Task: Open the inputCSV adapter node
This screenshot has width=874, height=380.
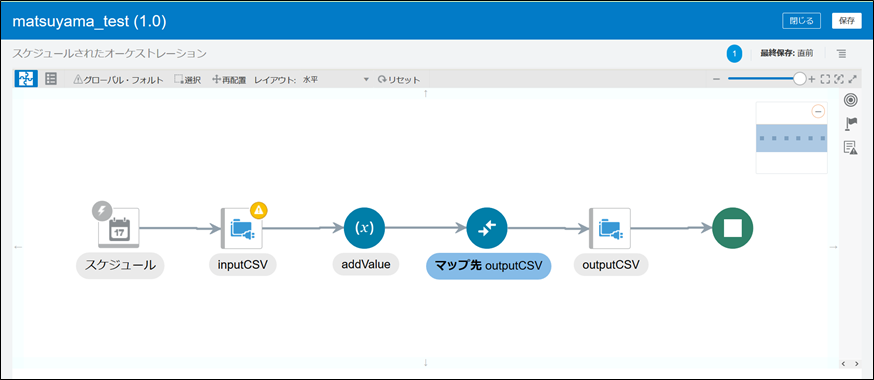Action: pos(242,227)
